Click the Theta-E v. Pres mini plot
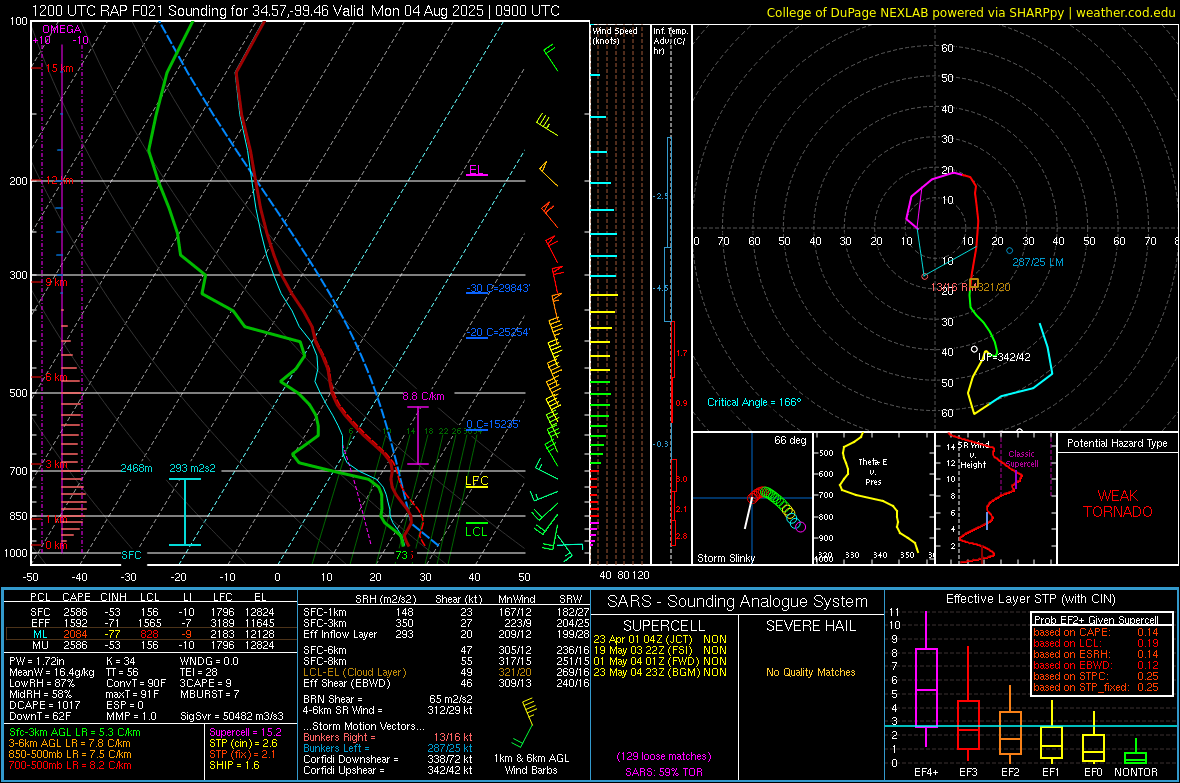The width and height of the screenshot is (1180, 783). click(874, 498)
